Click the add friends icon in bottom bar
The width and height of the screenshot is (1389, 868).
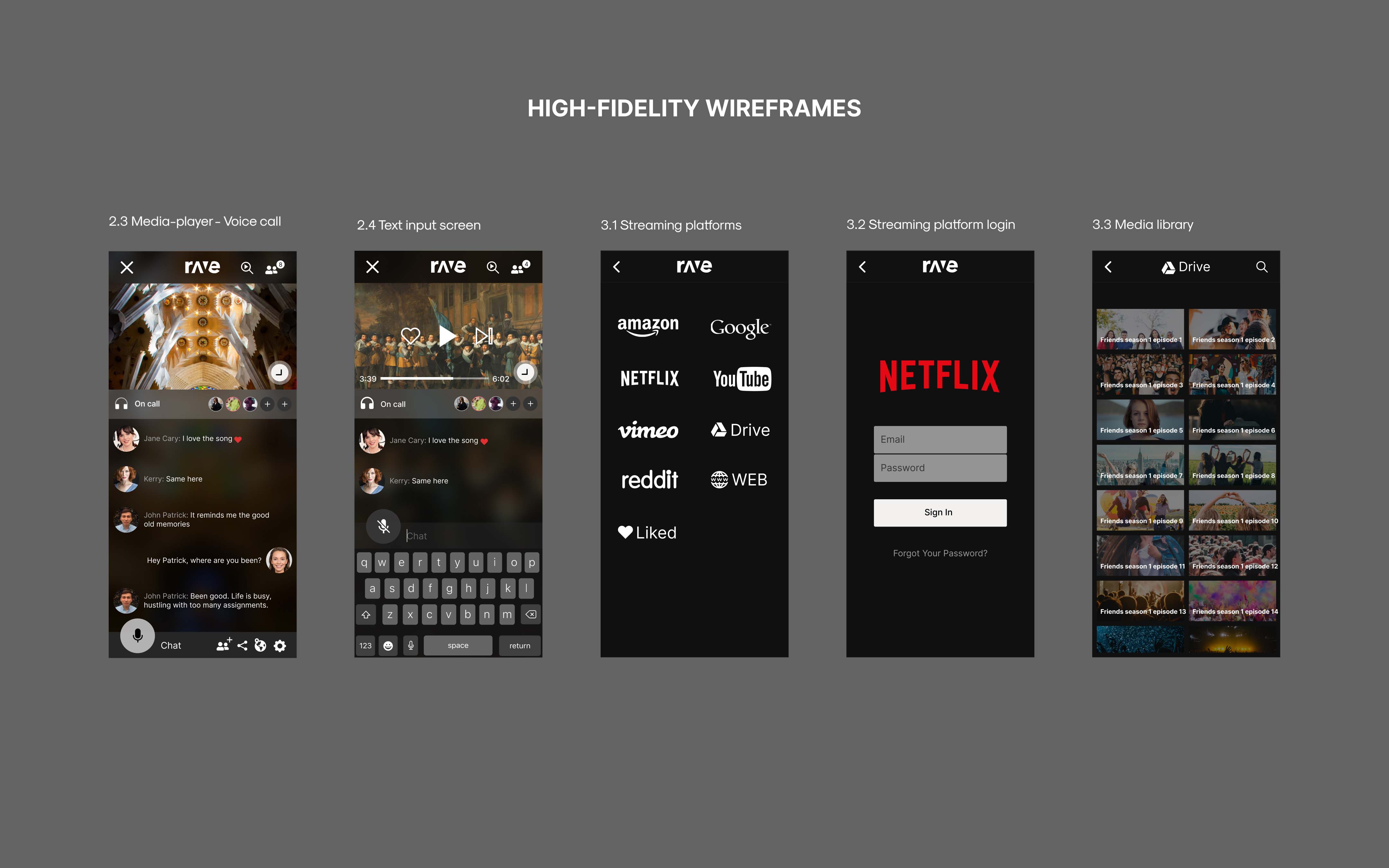[223, 645]
